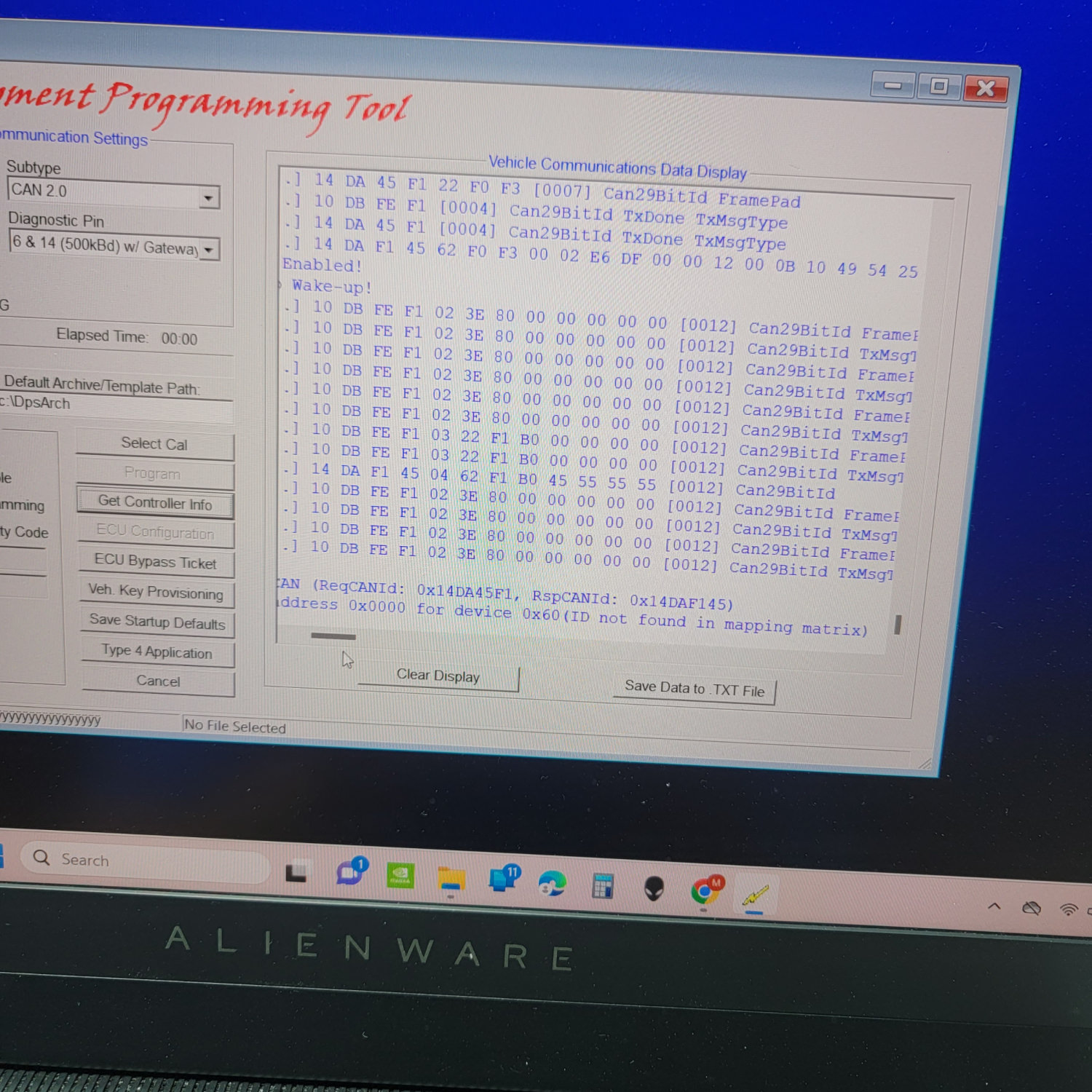
Task: Click the 'No File Selected' status text
Action: [x=234, y=726]
